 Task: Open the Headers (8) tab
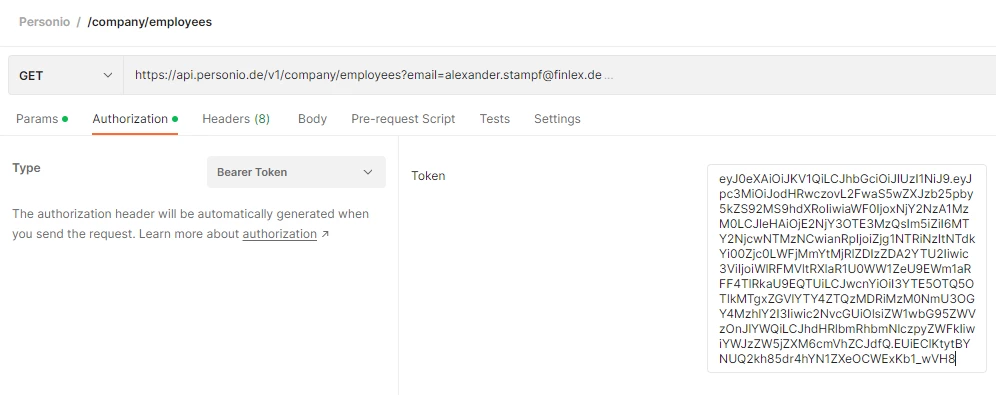click(x=236, y=119)
